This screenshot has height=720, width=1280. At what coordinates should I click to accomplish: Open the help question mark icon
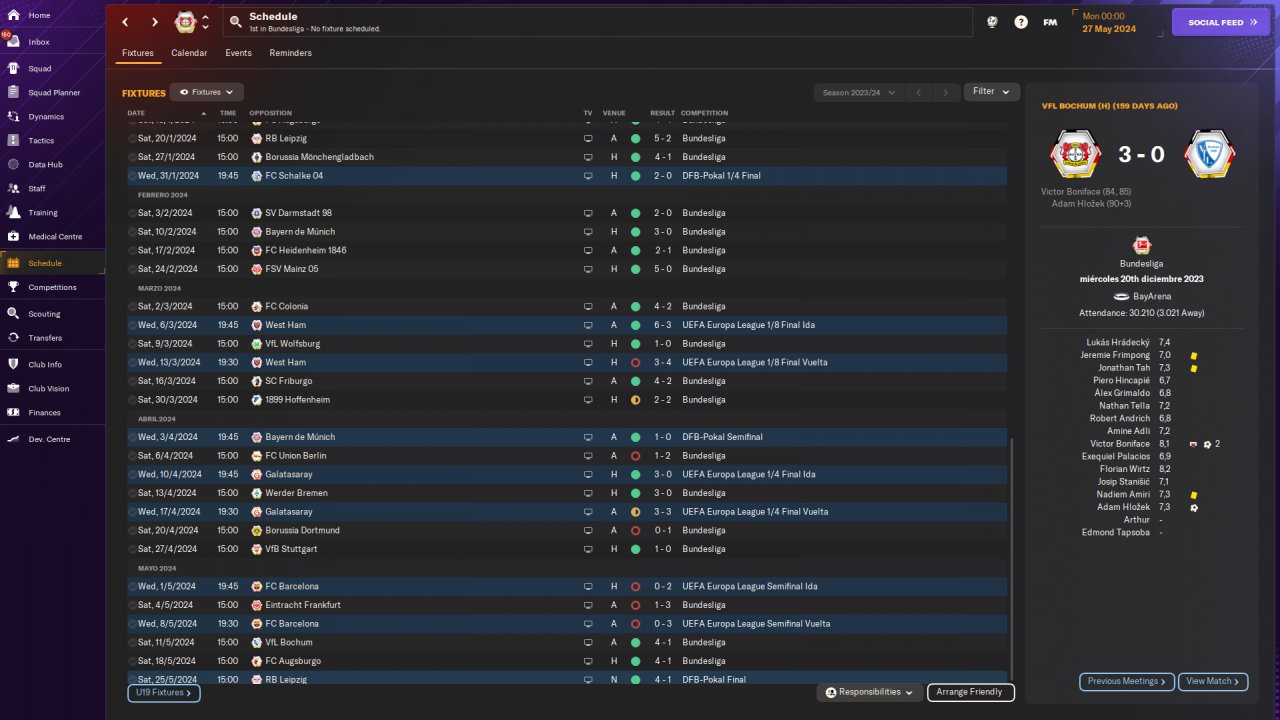pos(1021,22)
